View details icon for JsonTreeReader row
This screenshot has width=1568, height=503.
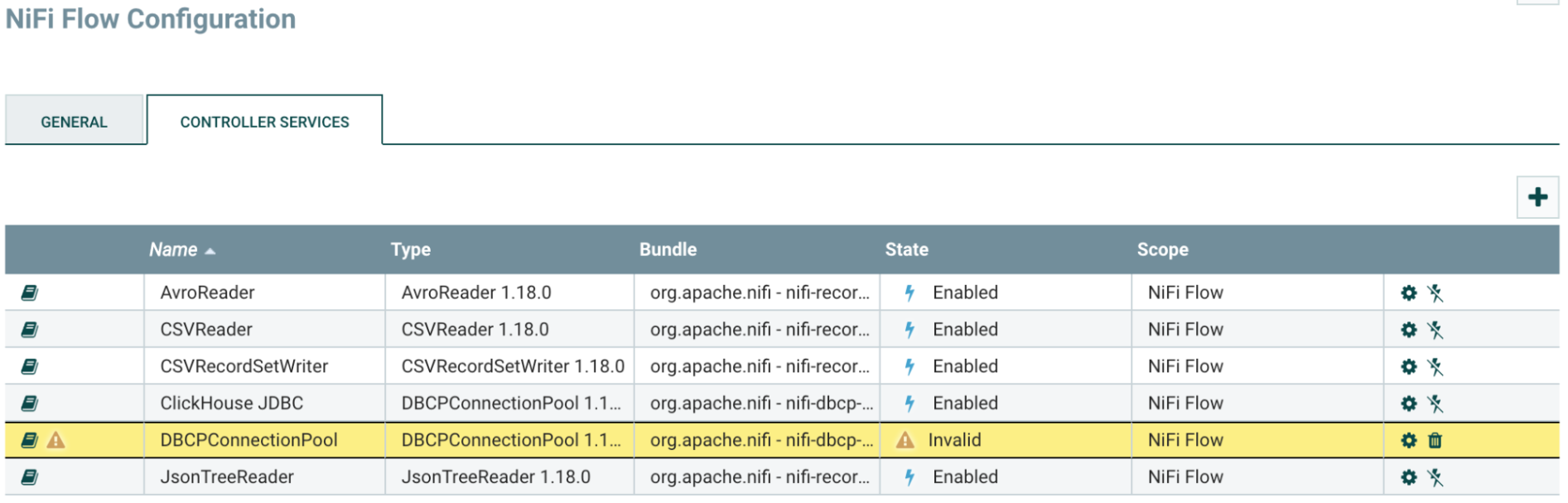pyautogui.click(x=30, y=477)
